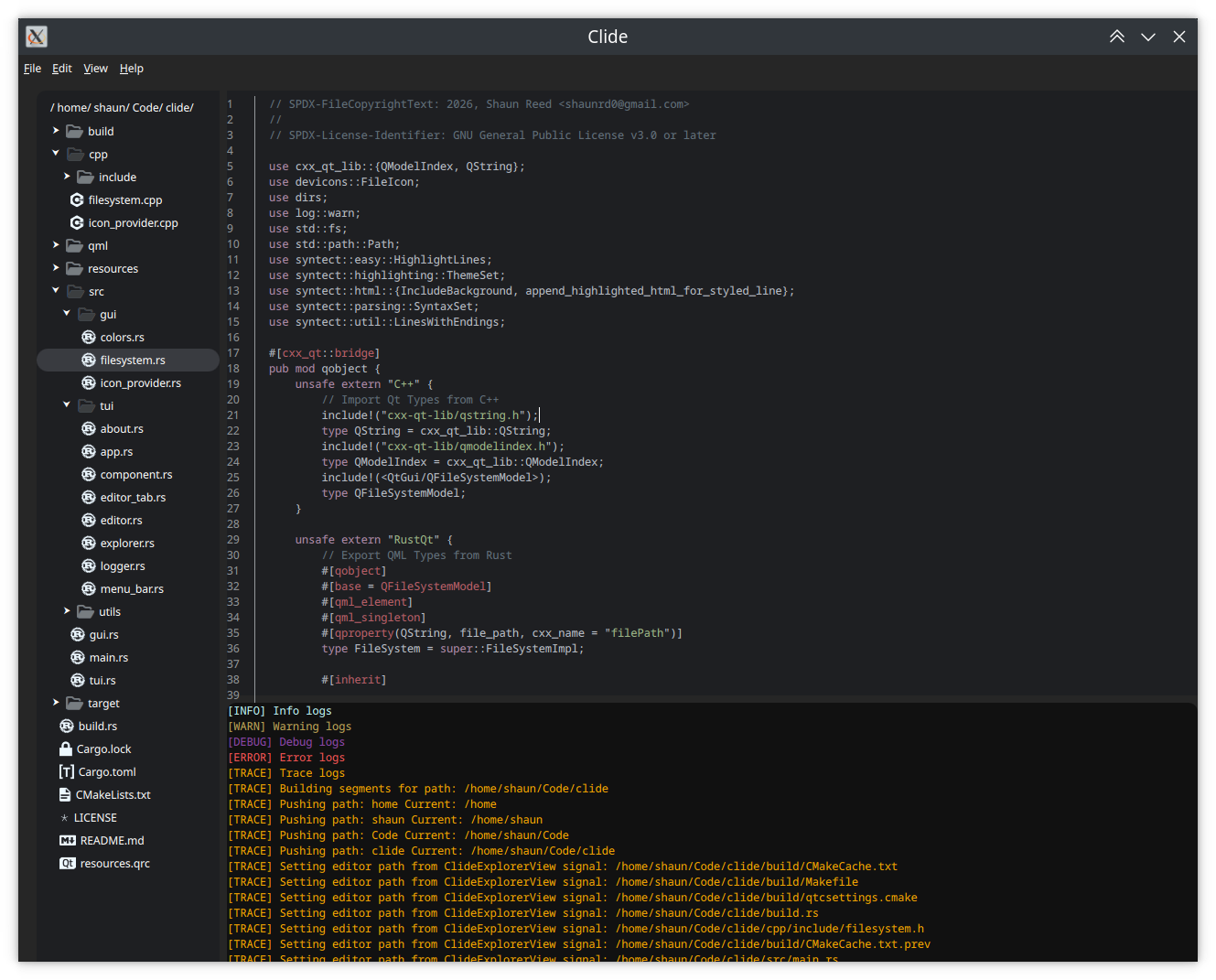This screenshot has height=980, width=1216.
Task: Expand the utils folder arrow
Action: pos(67,611)
